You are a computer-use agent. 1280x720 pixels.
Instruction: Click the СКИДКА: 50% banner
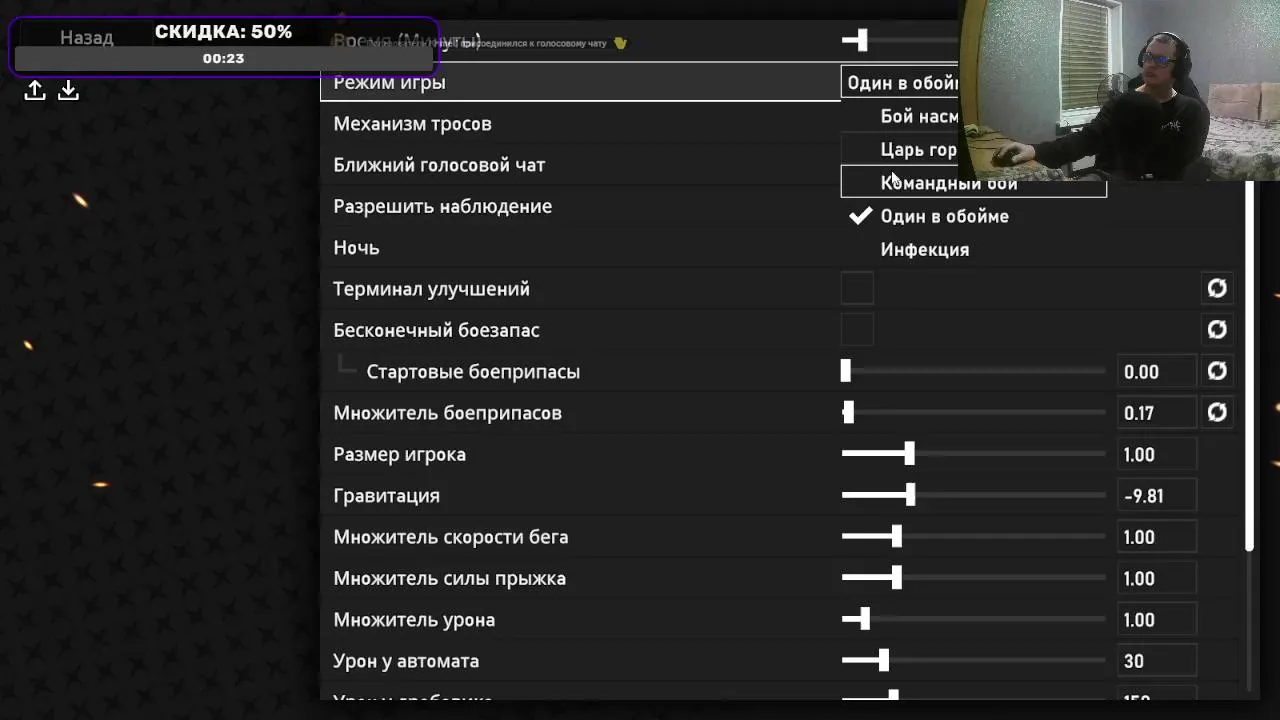224,46
